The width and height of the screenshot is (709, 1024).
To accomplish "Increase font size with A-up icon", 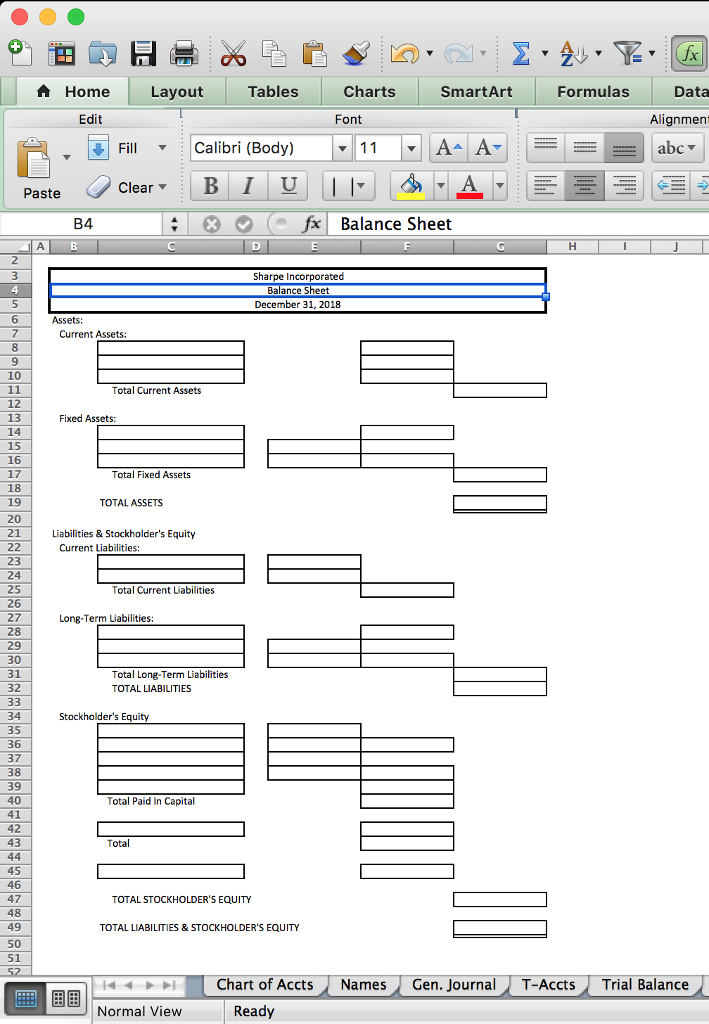I will tap(449, 148).
